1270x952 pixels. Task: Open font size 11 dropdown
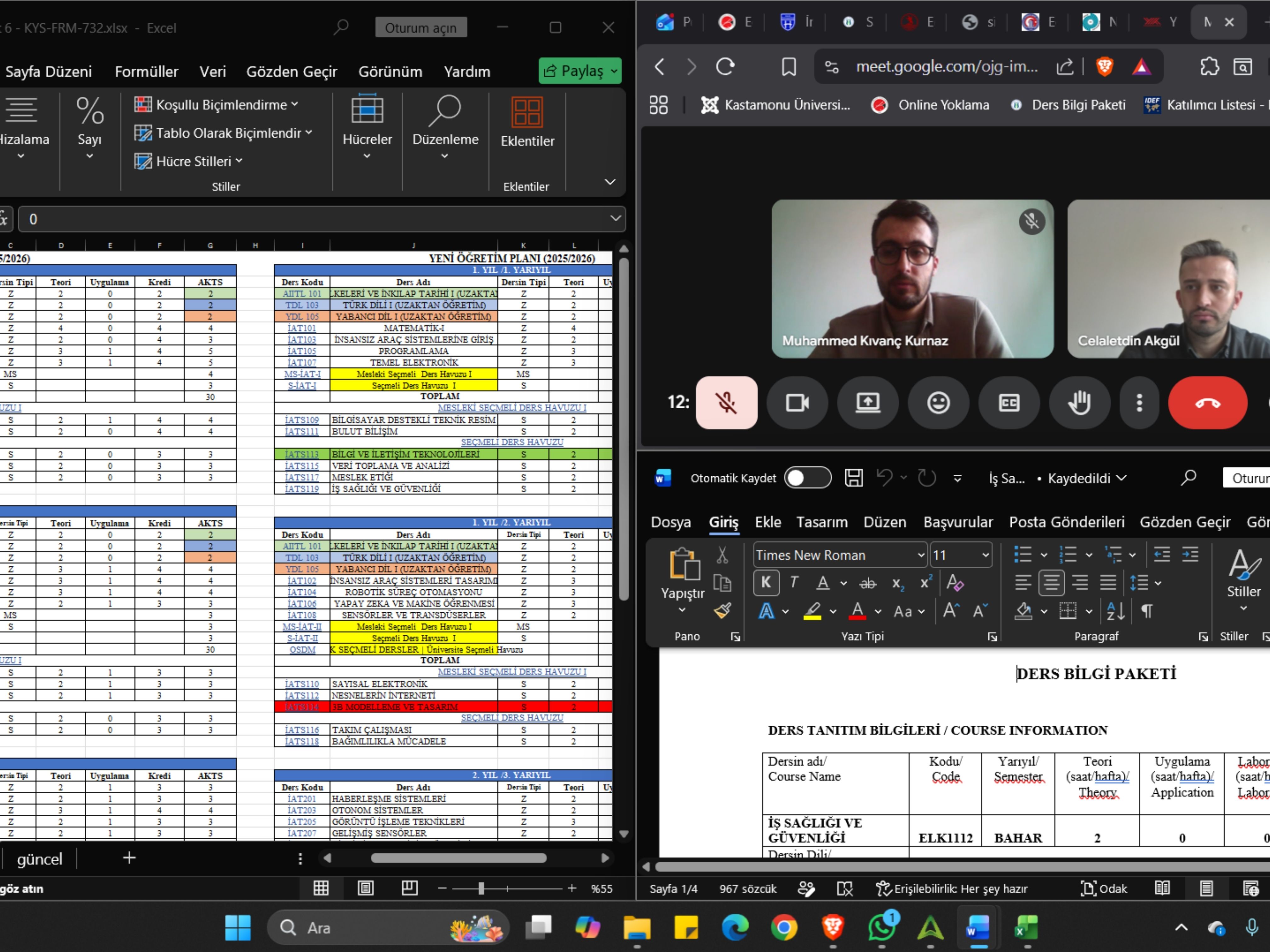(x=985, y=555)
